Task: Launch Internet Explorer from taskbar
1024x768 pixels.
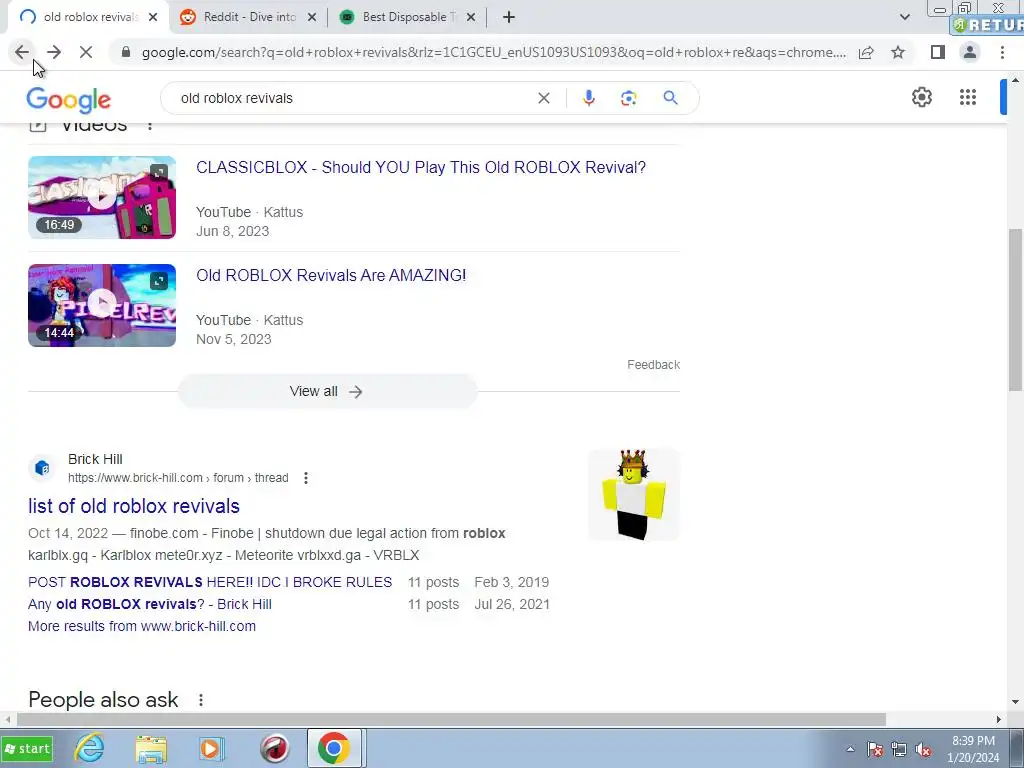Action: click(x=89, y=748)
